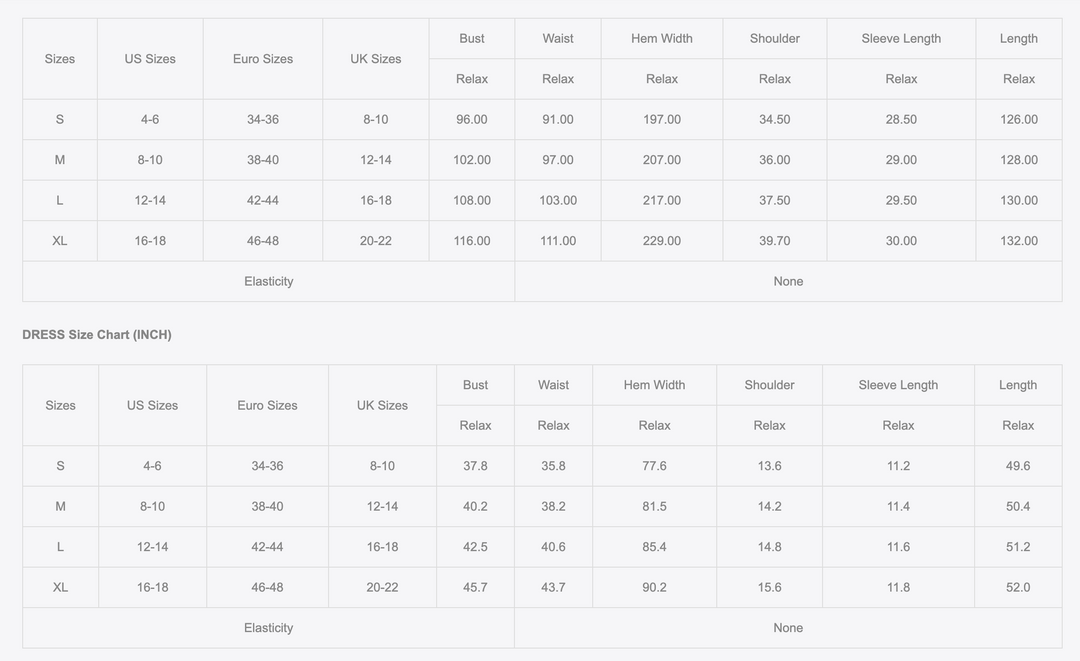1080x661 pixels.
Task: Select the 34.50 shoulder measurement cell
Action: point(775,120)
